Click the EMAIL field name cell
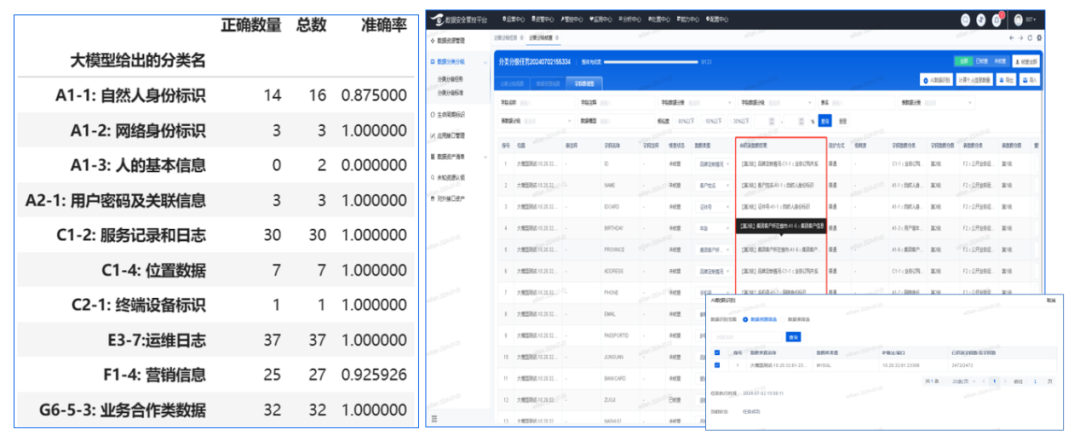Viewport: 1080px width, 441px height. (610, 314)
